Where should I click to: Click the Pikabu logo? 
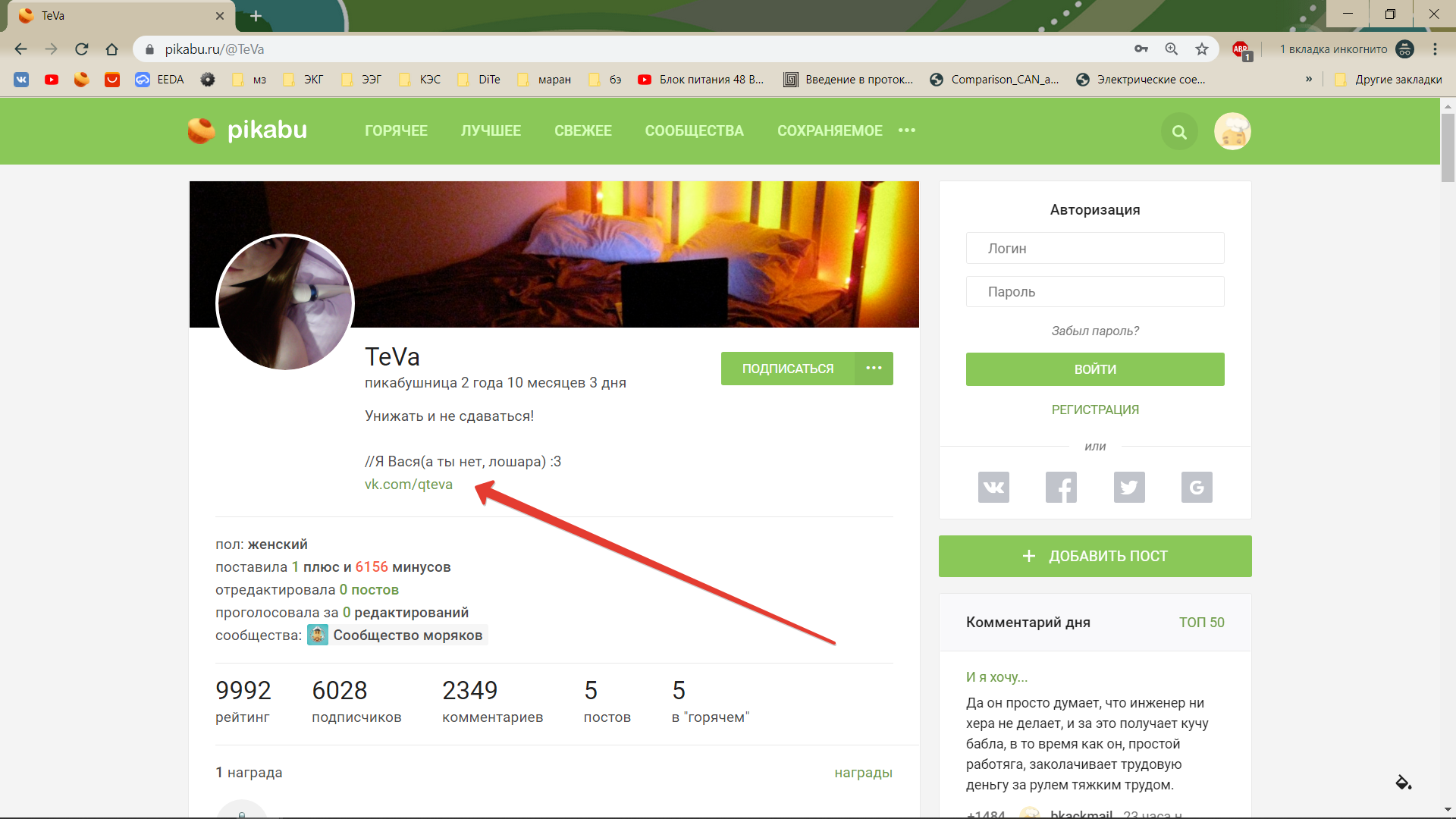pos(248,130)
